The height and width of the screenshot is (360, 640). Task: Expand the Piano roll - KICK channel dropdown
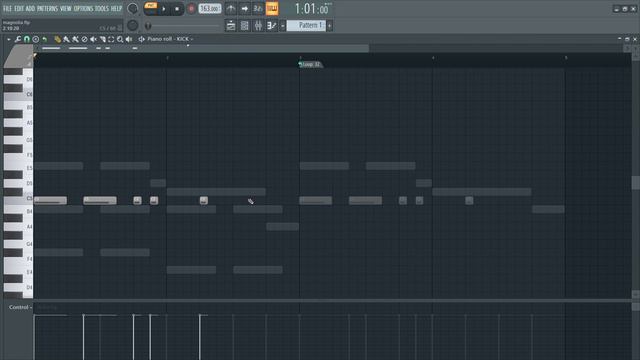[x=170, y=39]
